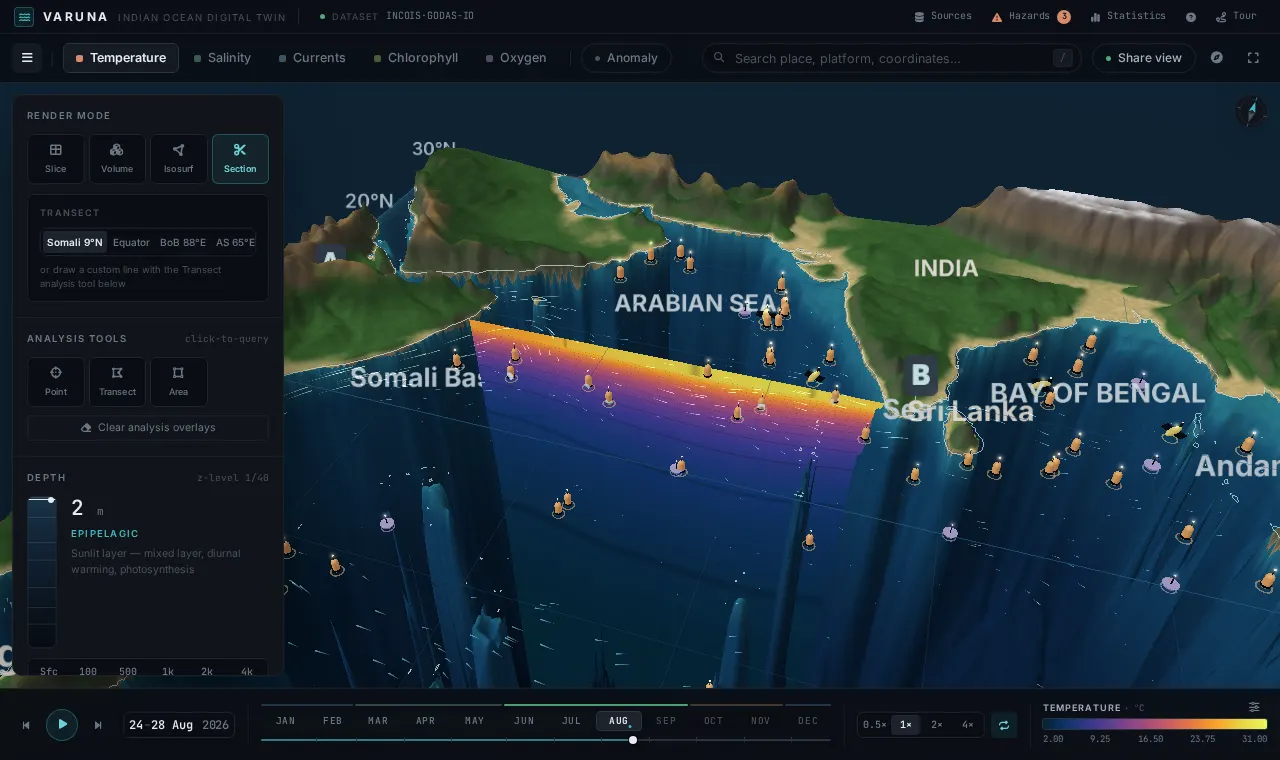Open the date range 24-28 Aug 2026 picker
Screen dimensions: 1280x760
point(179,725)
